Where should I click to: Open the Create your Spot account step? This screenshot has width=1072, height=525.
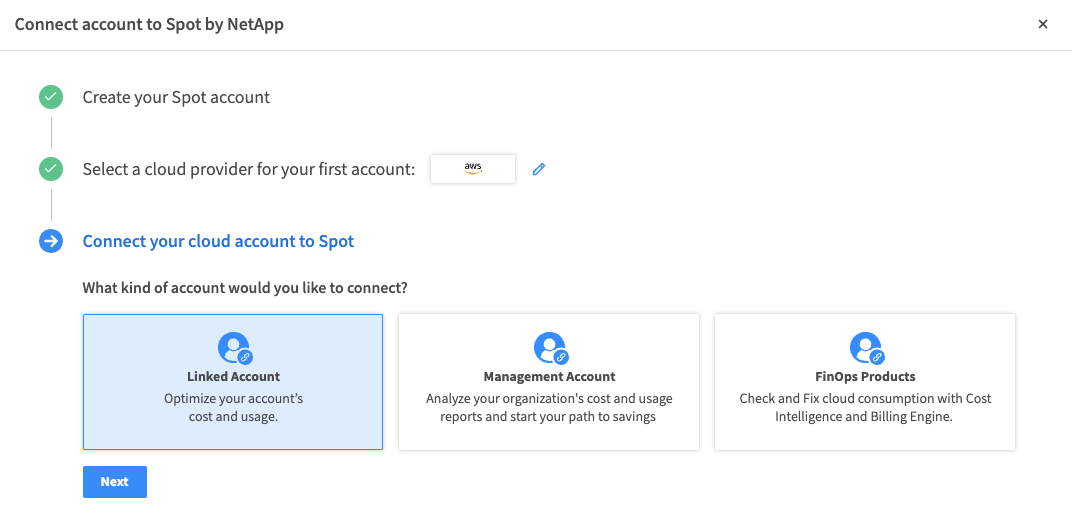tap(176, 97)
